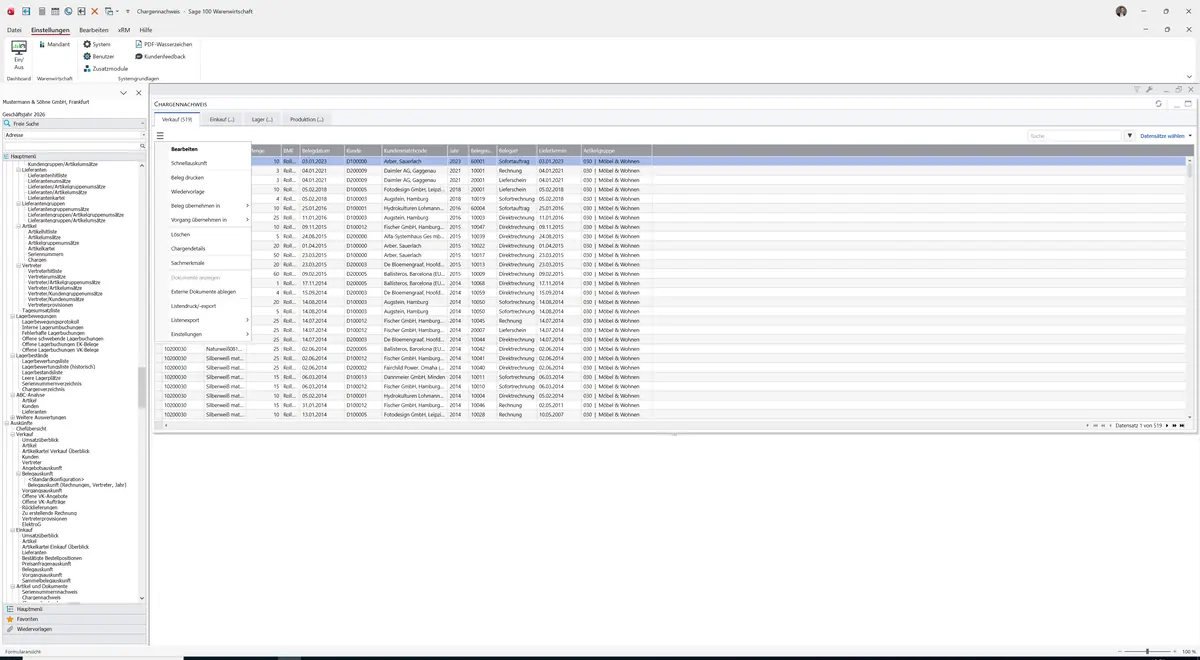
Task: Click the Freie Suche field in sidebar
Action: 74,124
